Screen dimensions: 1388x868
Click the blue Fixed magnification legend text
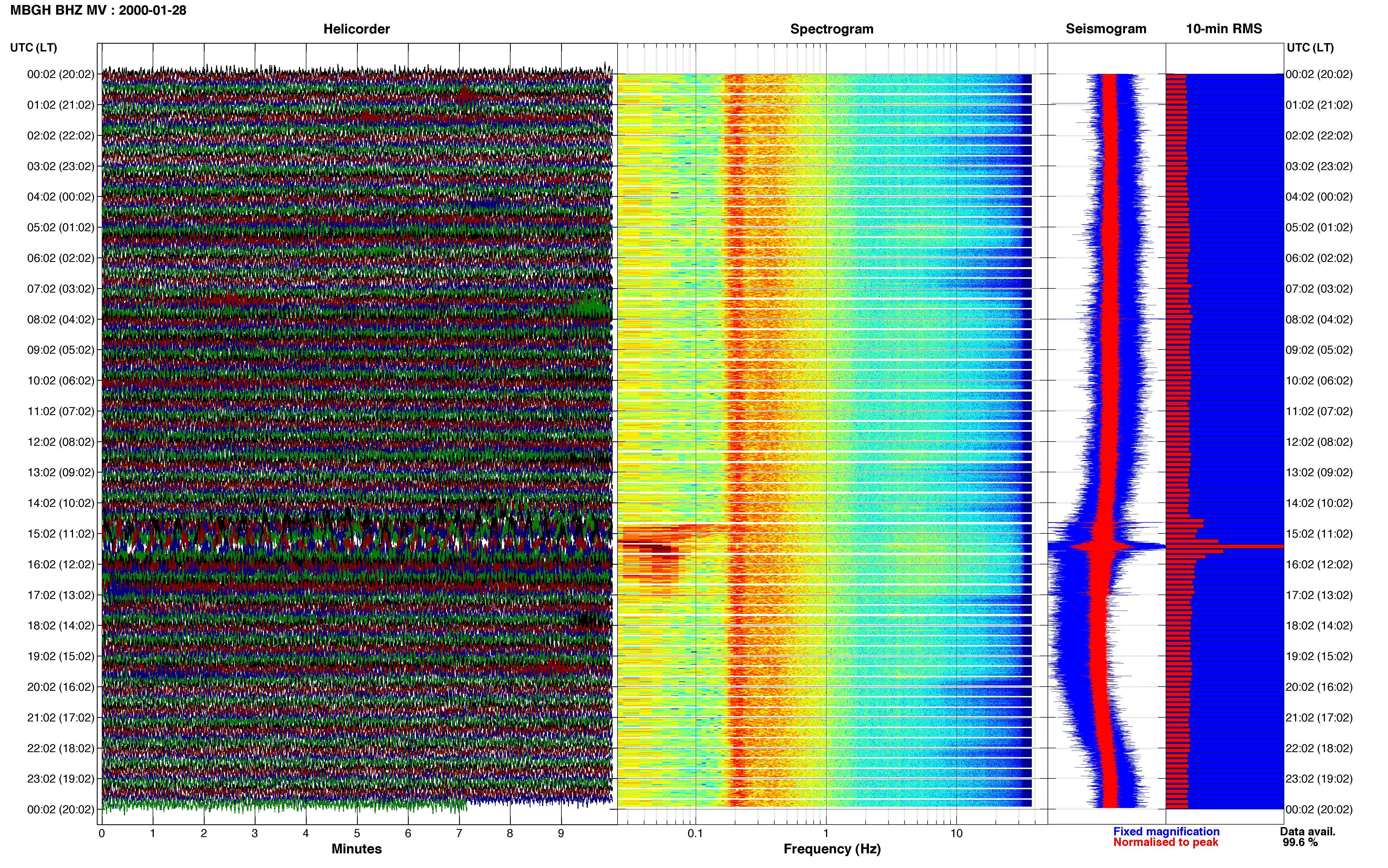click(x=1166, y=832)
